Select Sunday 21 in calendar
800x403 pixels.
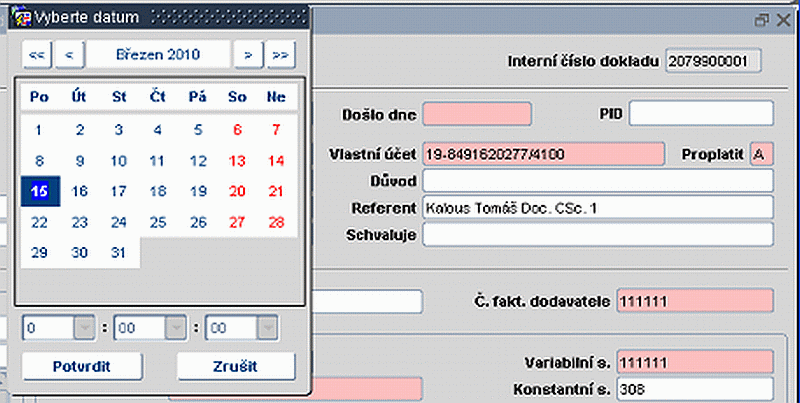click(x=277, y=191)
